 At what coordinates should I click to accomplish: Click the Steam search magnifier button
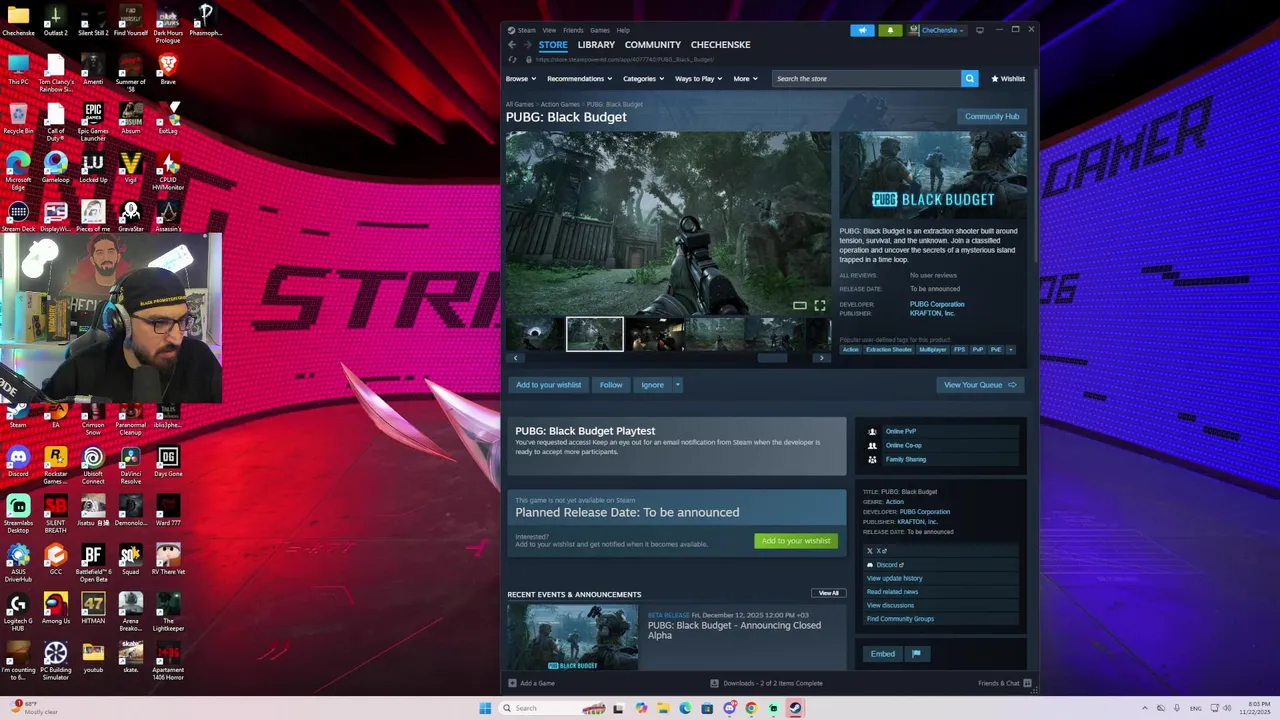[969, 78]
